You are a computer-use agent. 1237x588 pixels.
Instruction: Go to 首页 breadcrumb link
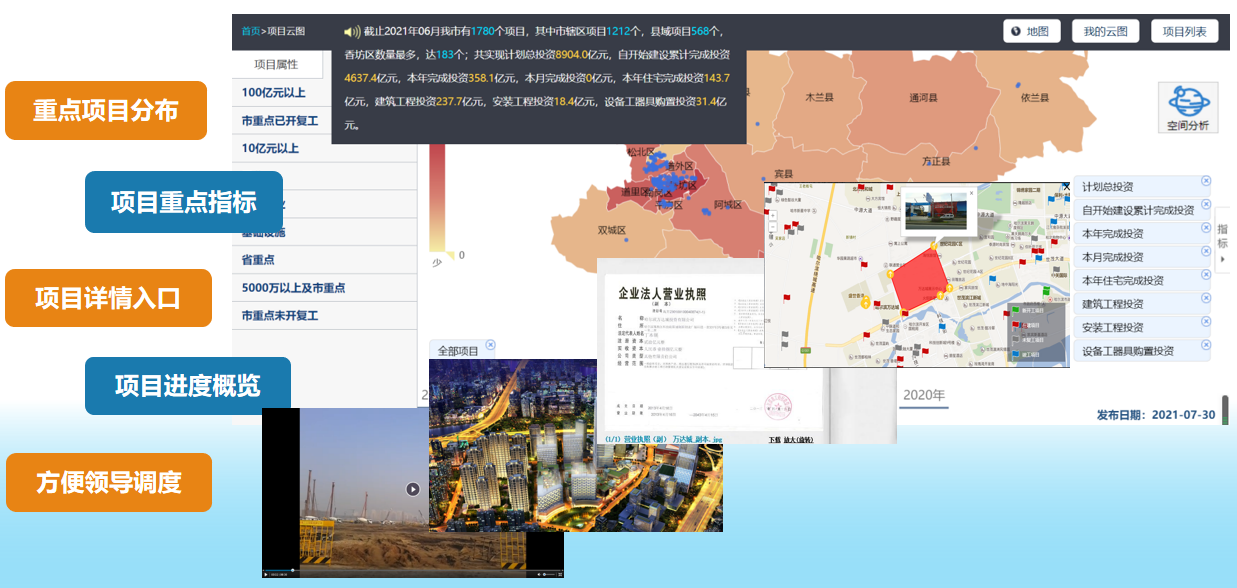(250, 31)
